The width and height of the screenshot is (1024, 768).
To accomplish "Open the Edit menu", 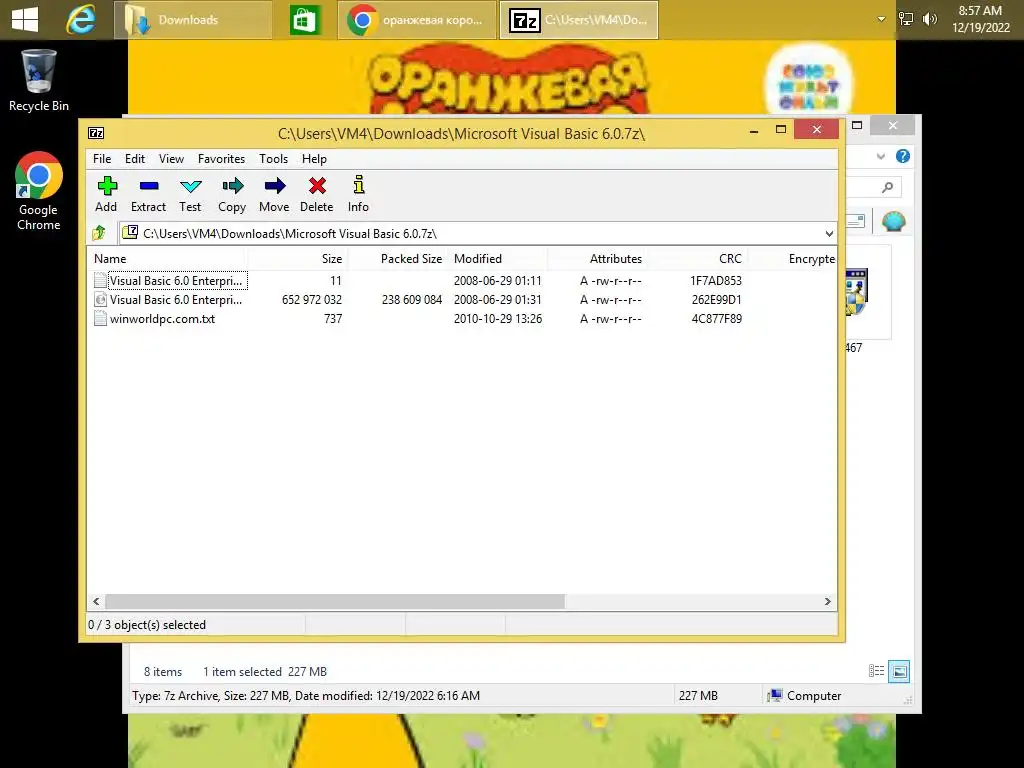I will [x=135, y=159].
